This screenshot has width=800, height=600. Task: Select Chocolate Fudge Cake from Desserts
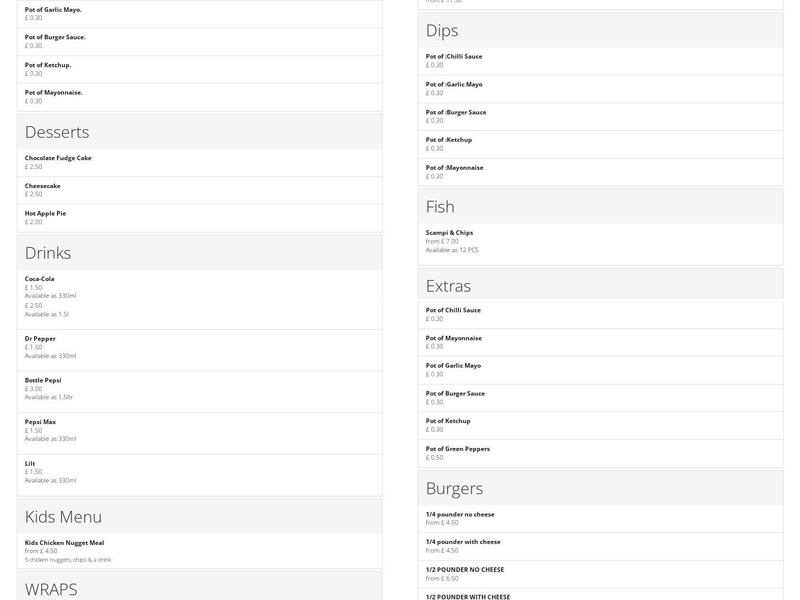[x=58, y=158]
